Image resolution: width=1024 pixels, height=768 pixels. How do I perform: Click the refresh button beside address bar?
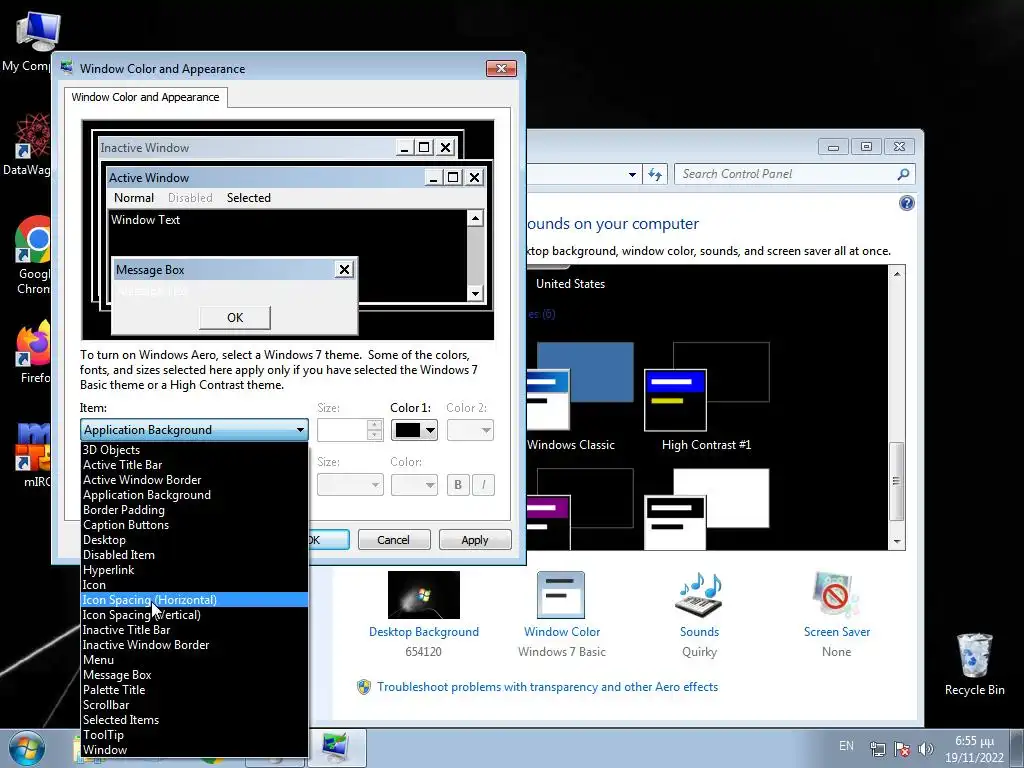point(655,174)
